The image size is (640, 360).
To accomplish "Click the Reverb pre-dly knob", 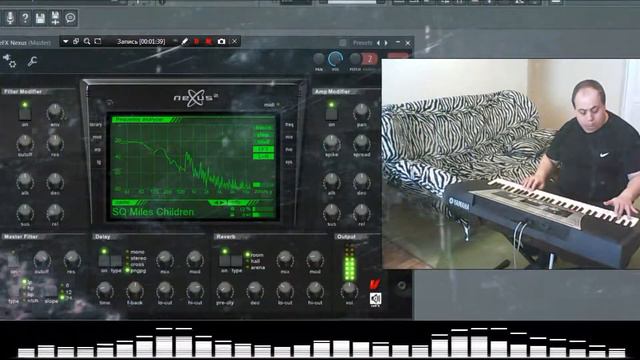I will 225,291.
